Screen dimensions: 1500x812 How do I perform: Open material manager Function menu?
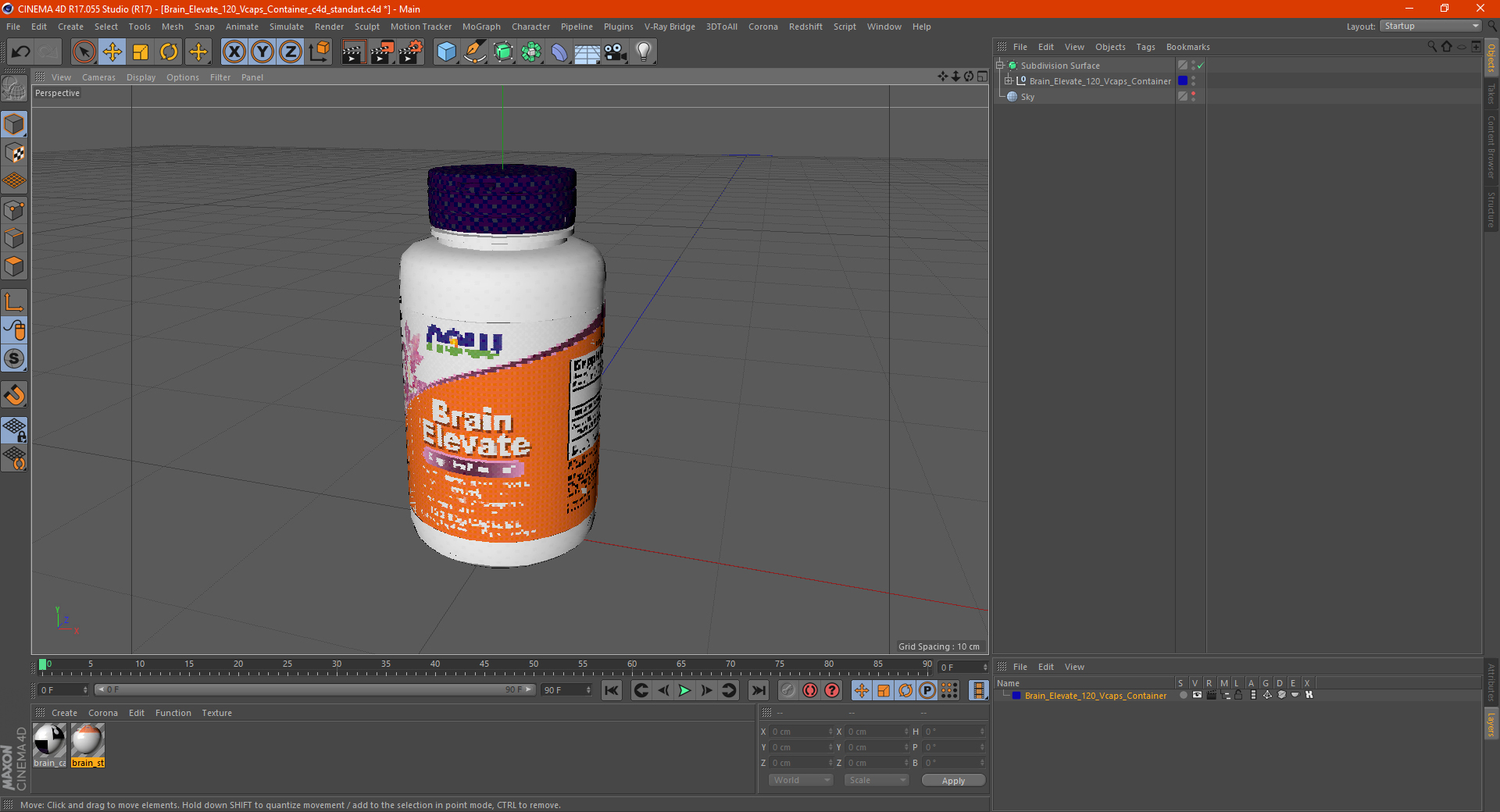(173, 713)
